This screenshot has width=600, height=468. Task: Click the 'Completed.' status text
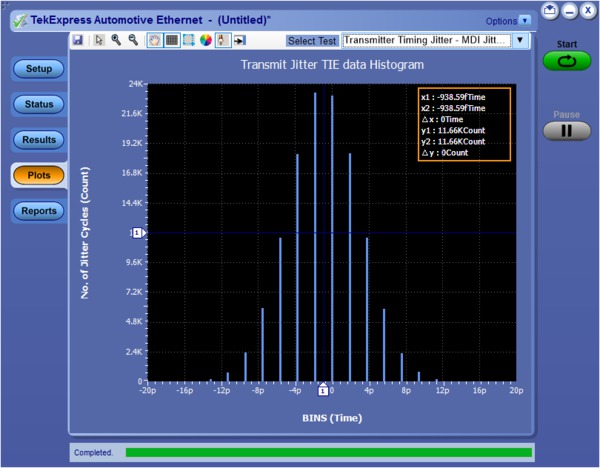(93, 453)
